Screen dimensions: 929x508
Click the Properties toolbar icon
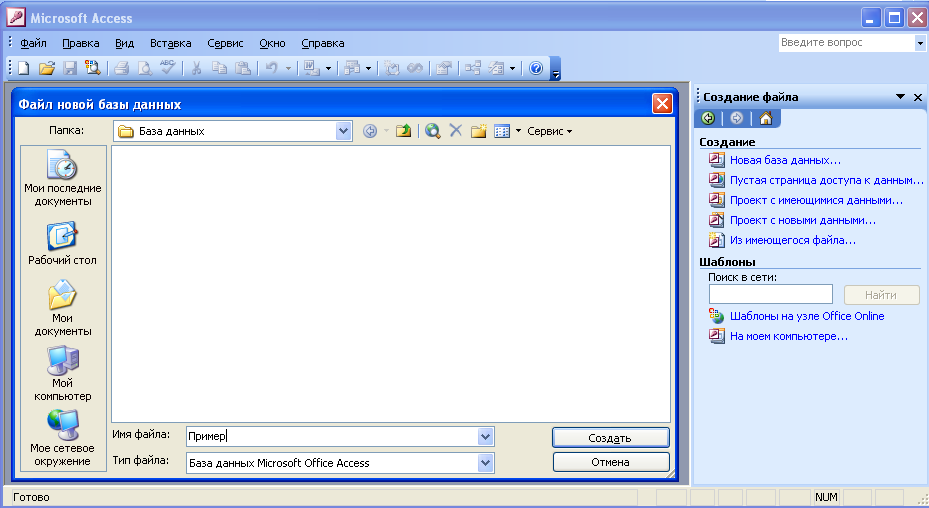443,69
